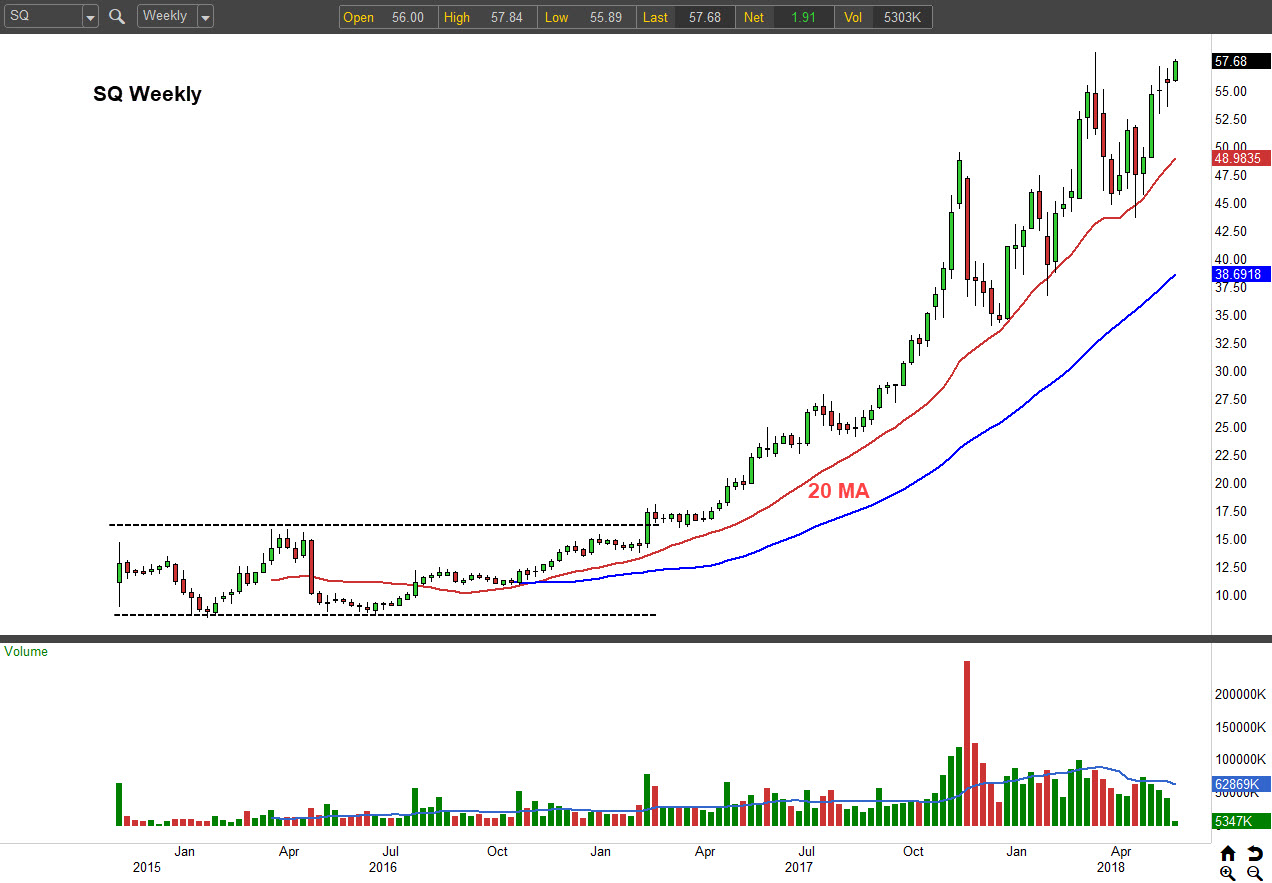Select the Weekly timeframe combo box text
This screenshot has height=883, width=1272.
tap(167, 17)
